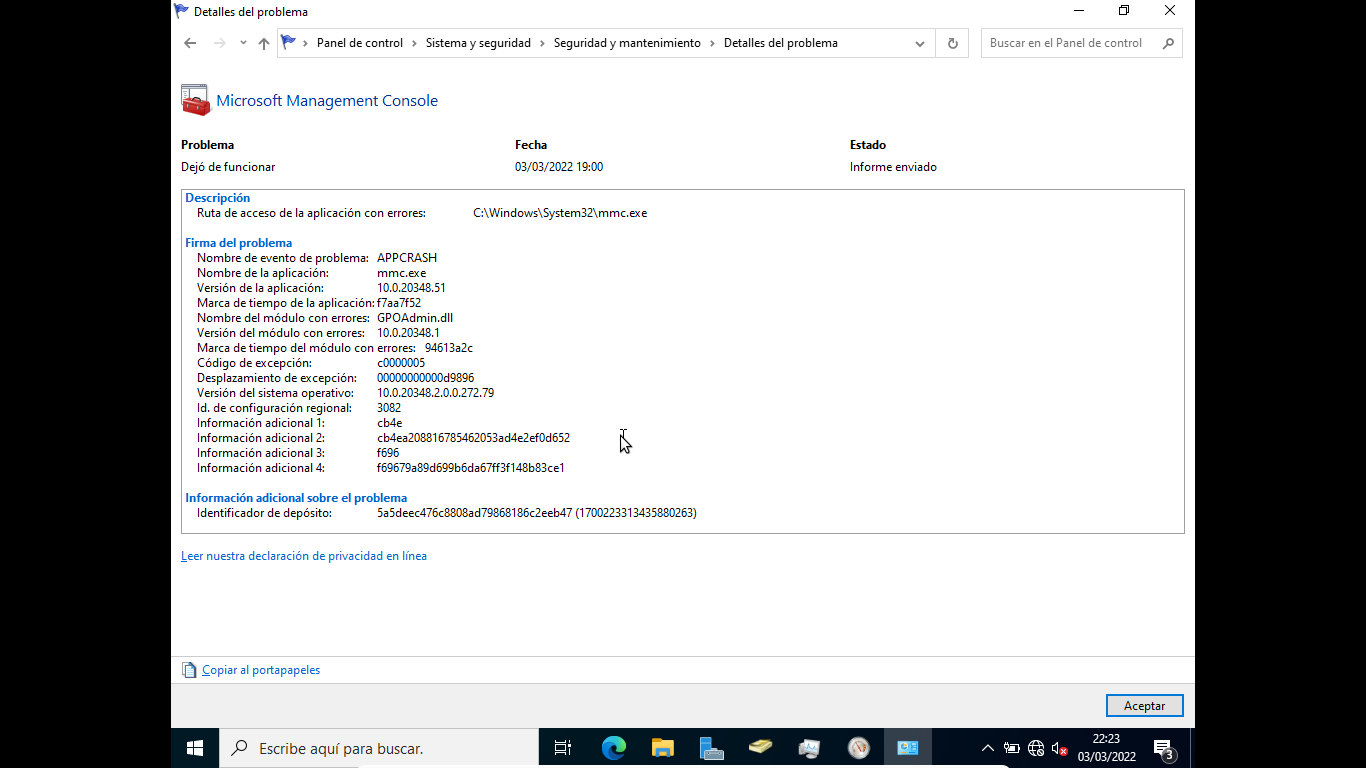Open the notification center icon
The width and height of the screenshot is (1366, 768).
point(1163,748)
